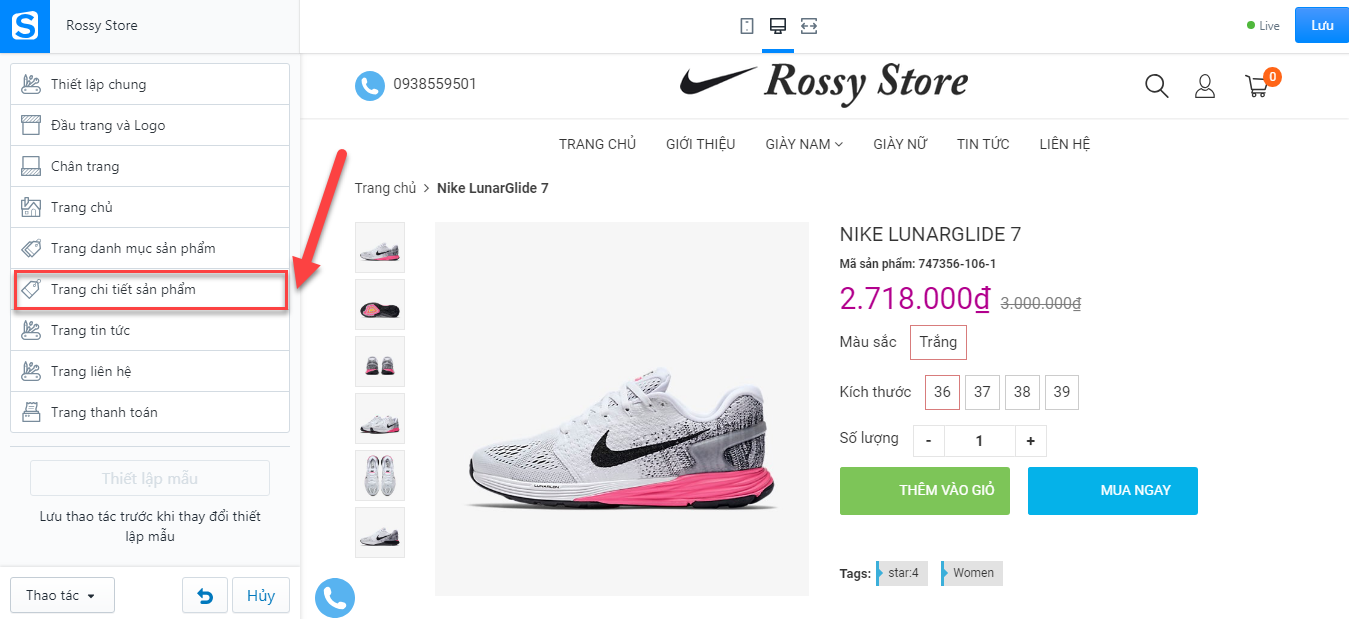Open the Thao tác dropdown
This screenshot has height=619, width=1349.
coord(62,595)
